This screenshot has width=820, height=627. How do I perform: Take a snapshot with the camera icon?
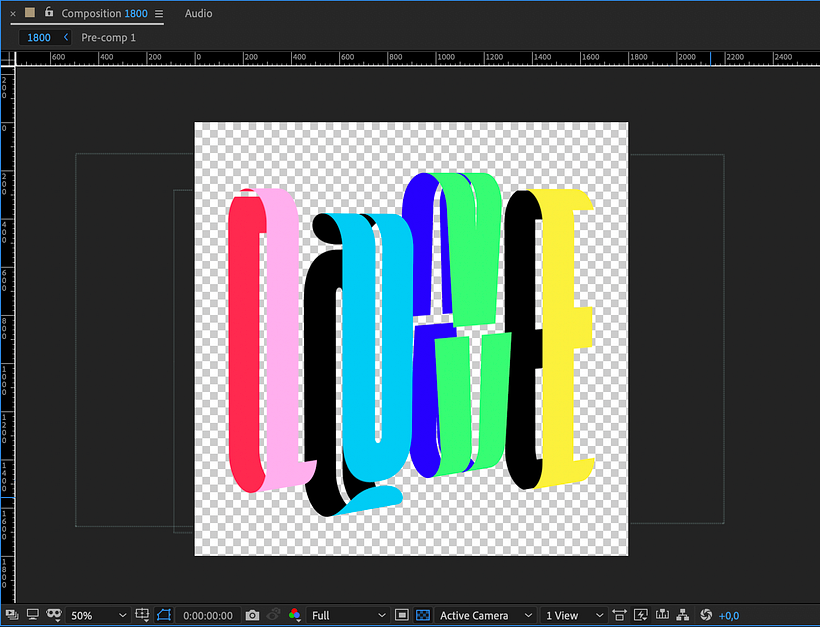(x=252, y=615)
